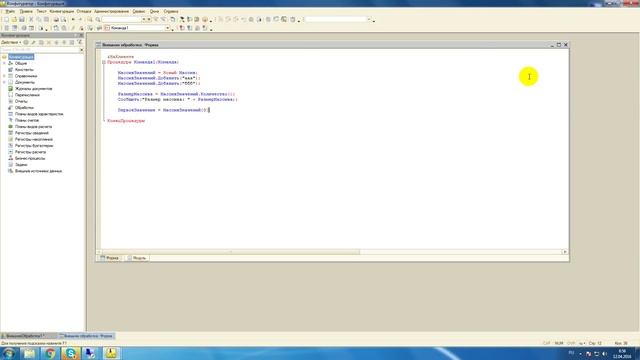Select Журналы документов in the tree
Image resolution: width=640 pixels, height=360 pixels.
pos(33,89)
